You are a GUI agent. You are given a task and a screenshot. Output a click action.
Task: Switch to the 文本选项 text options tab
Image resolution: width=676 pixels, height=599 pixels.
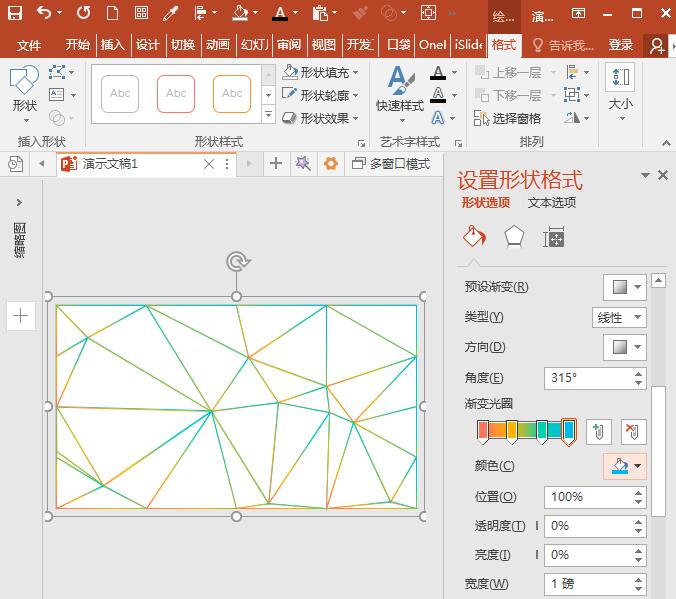pyautogui.click(x=551, y=203)
